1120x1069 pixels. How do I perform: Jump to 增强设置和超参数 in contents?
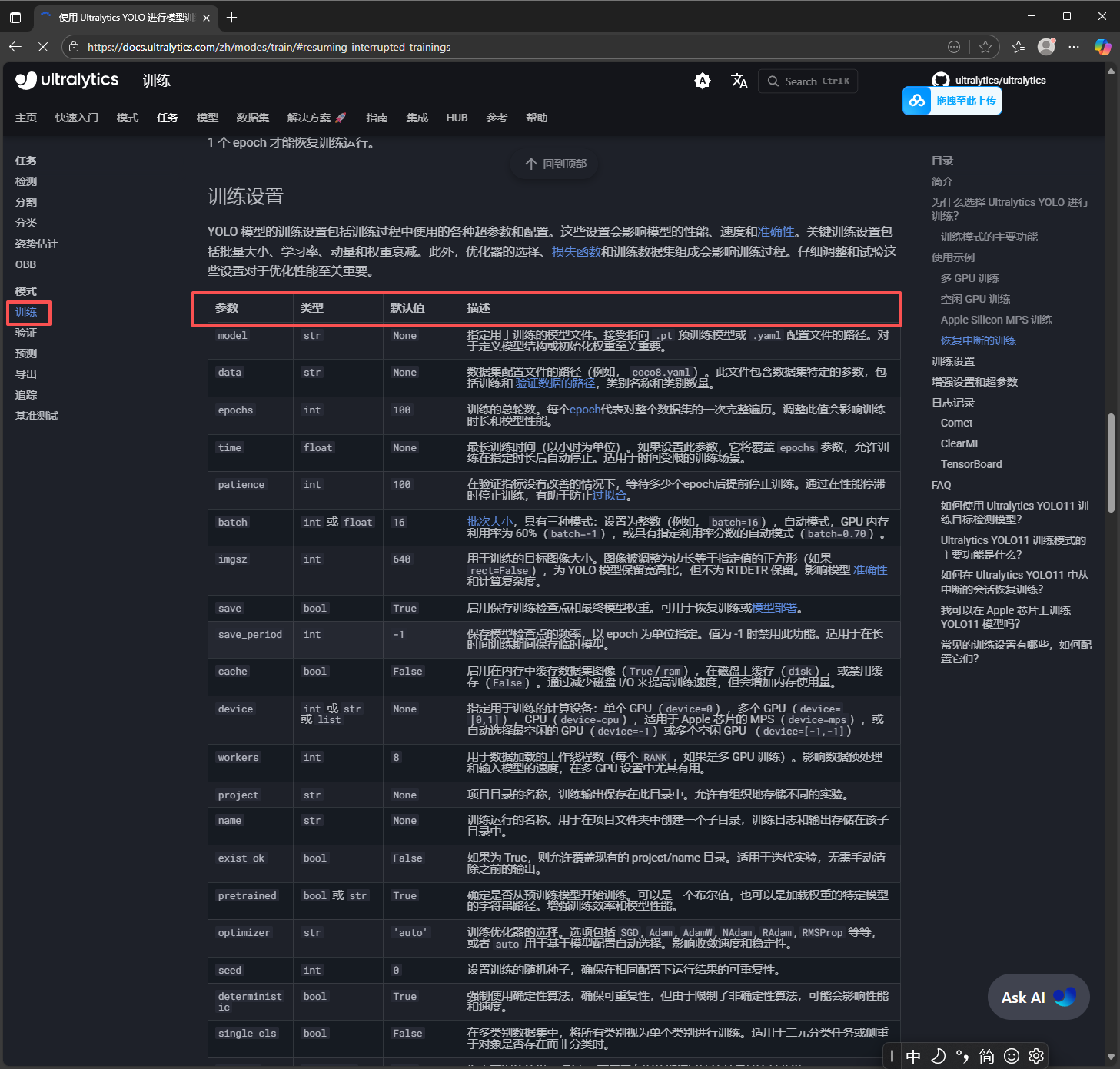pos(975,382)
